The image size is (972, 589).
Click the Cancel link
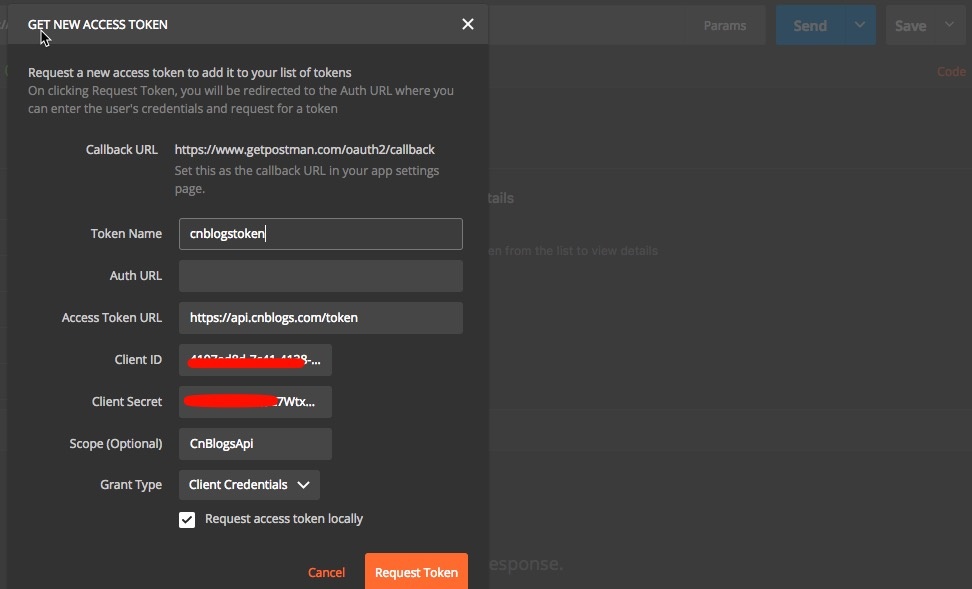coord(327,572)
